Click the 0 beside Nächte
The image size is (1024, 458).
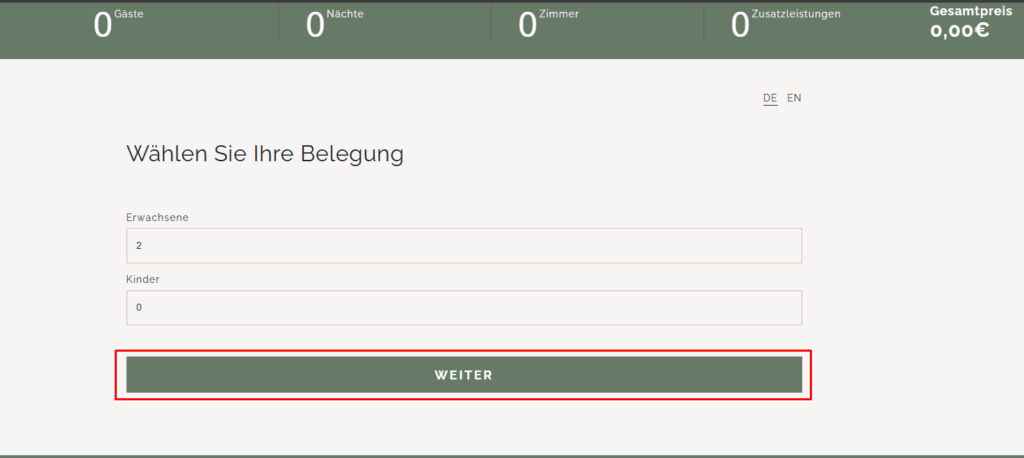click(315, 26)
